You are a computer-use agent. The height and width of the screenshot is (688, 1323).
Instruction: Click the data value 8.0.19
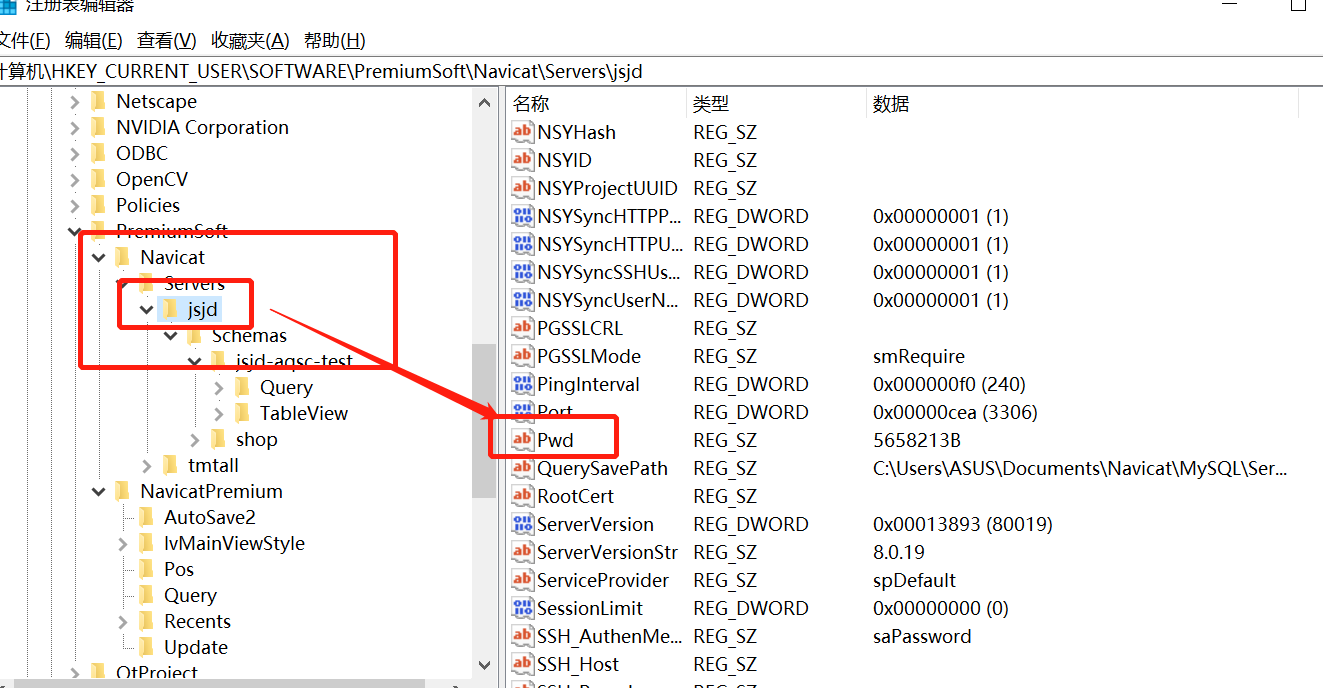coord(898,552)
